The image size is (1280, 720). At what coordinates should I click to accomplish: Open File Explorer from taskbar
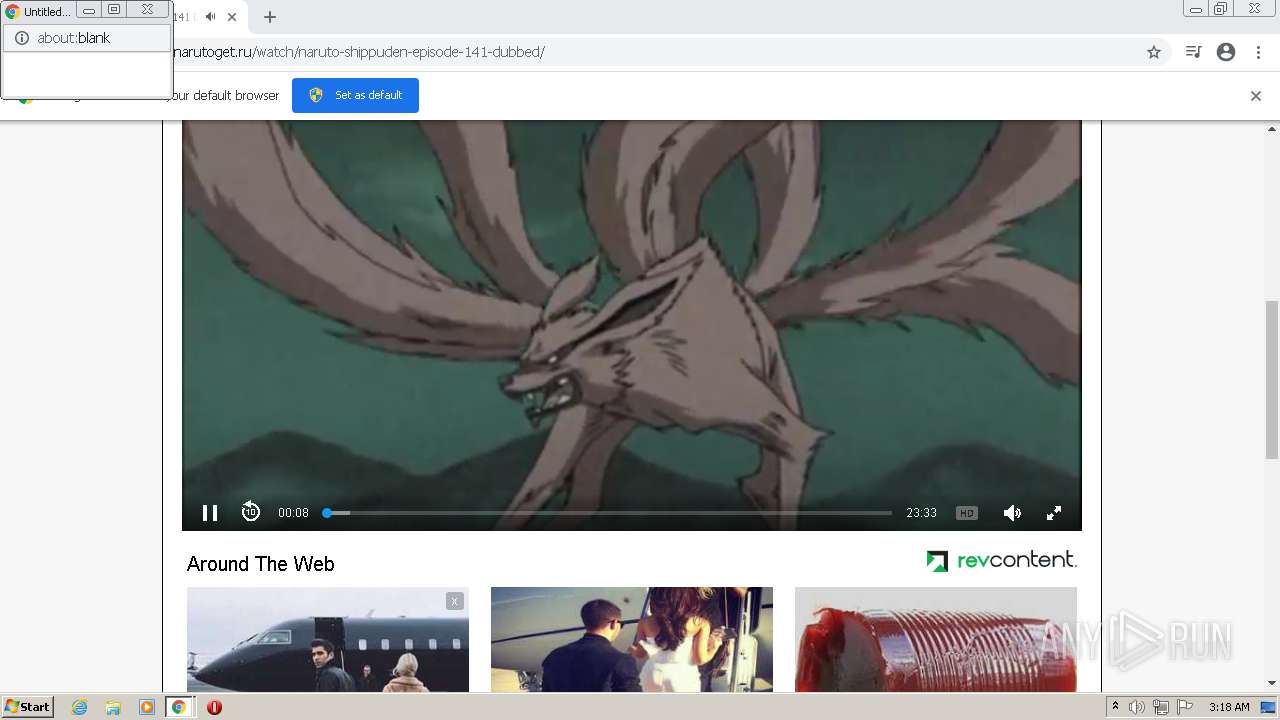pos(113,707)
